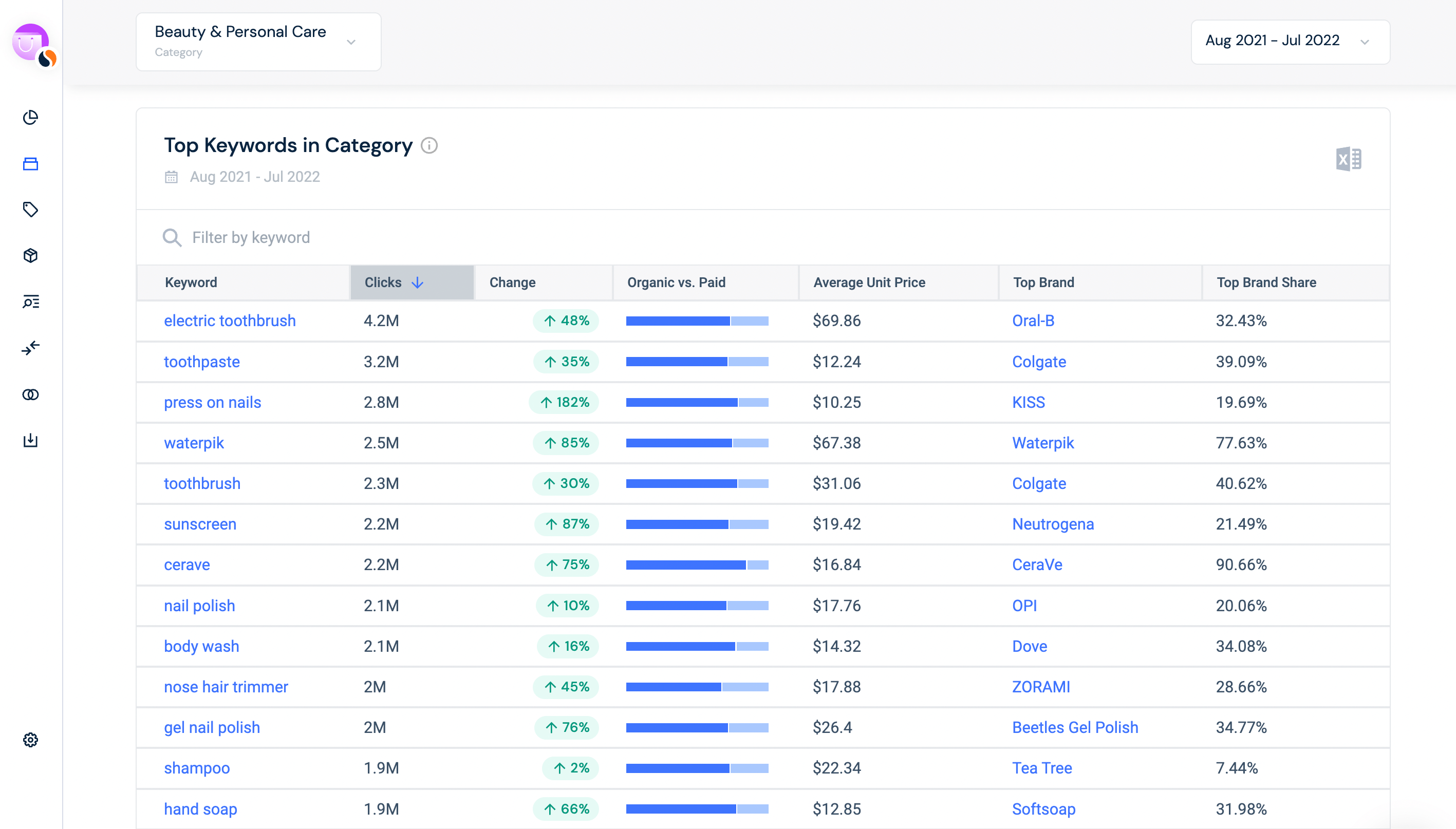Click the download icon in sidebar
The height and width of the screenshot is (829, 1456).
(31, 440)
